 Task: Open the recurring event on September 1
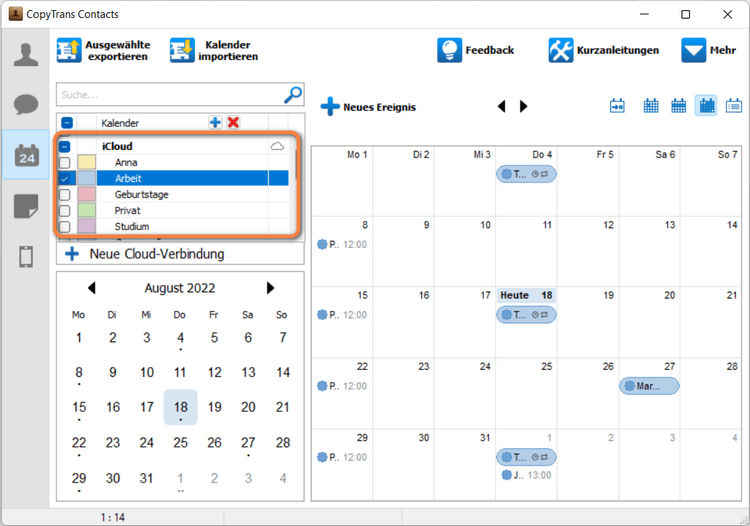point(526,457)
